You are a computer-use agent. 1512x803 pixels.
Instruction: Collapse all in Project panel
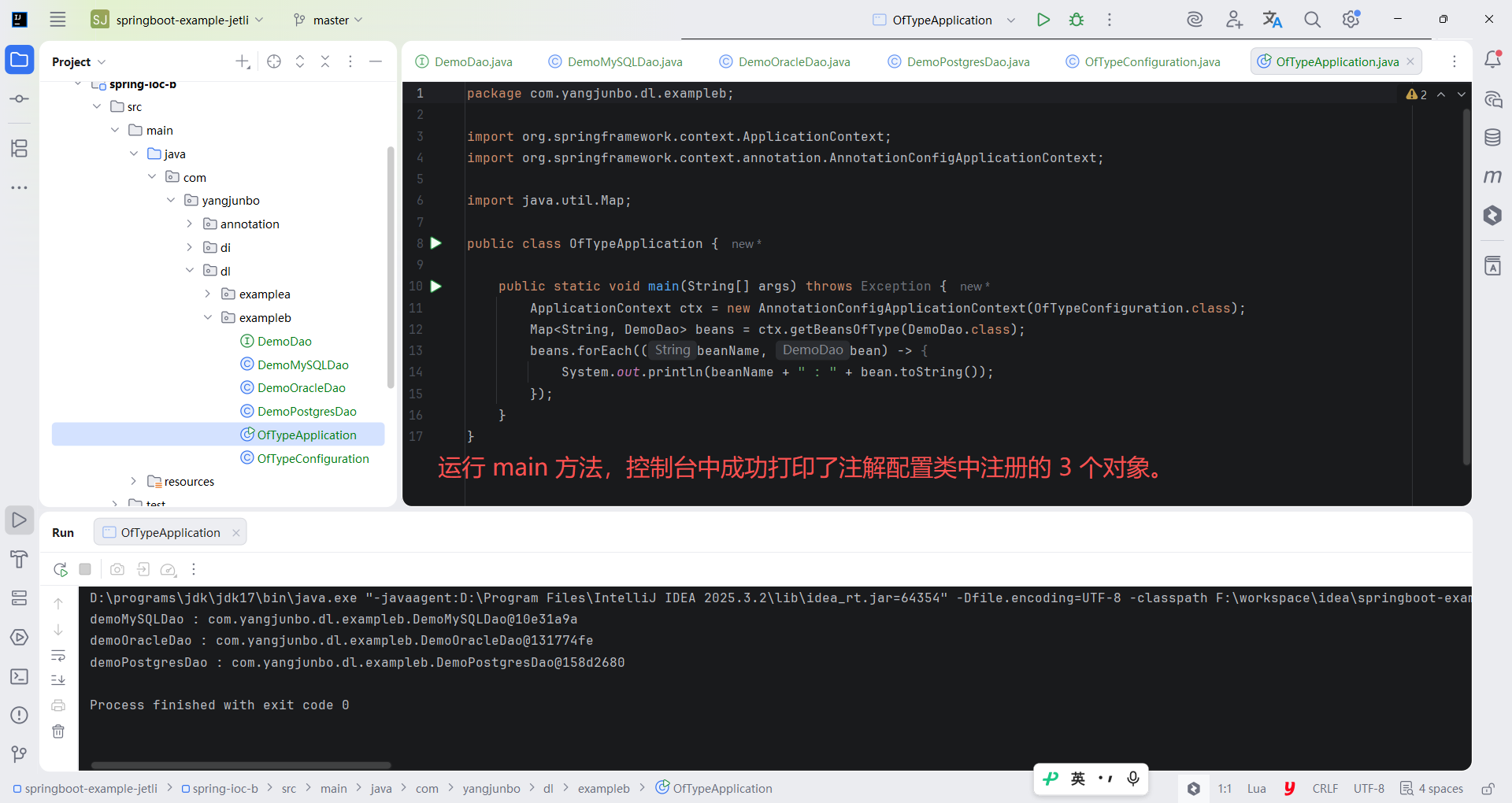(325, 61)
